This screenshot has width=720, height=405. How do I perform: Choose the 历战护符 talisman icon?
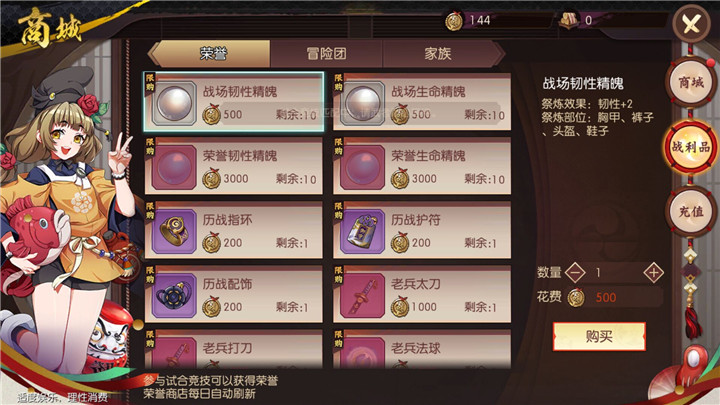(363, 231)
